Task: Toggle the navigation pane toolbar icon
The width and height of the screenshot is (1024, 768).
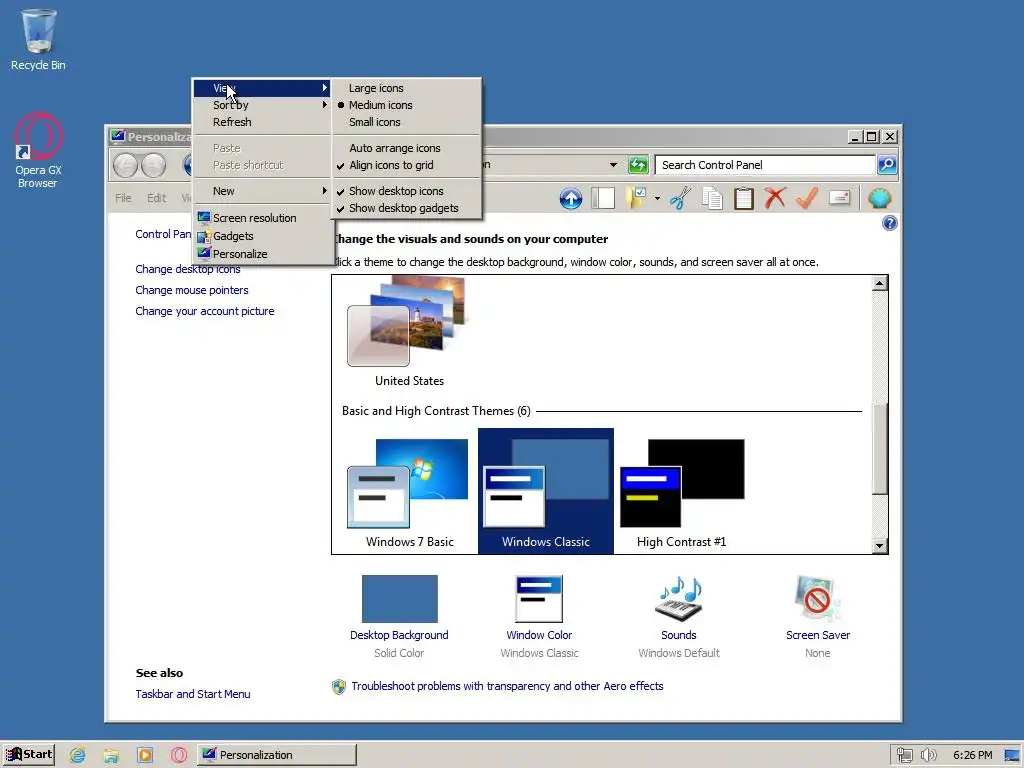Action: [603, 198]
